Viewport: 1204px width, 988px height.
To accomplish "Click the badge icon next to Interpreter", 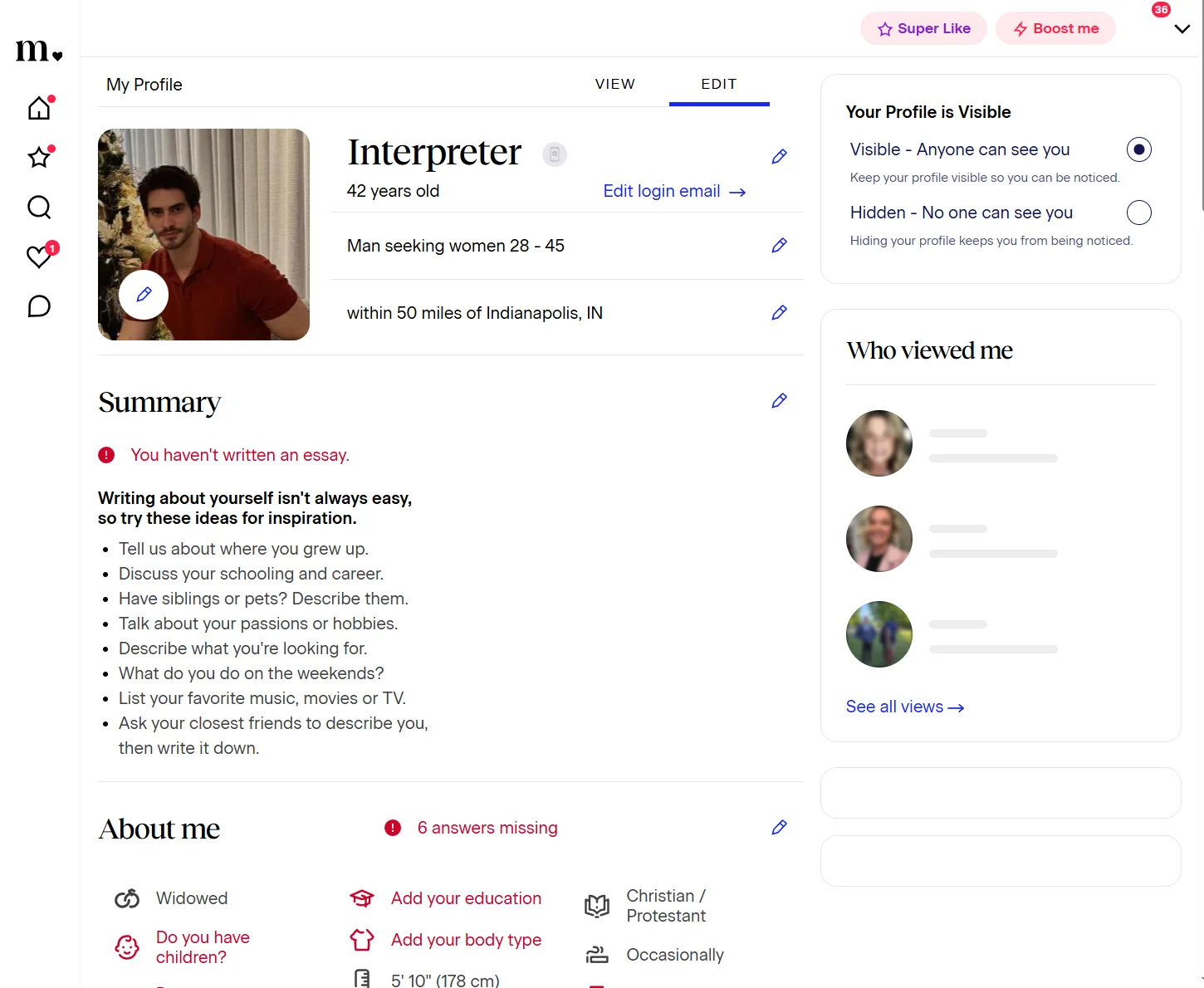I will pos(555,154).
